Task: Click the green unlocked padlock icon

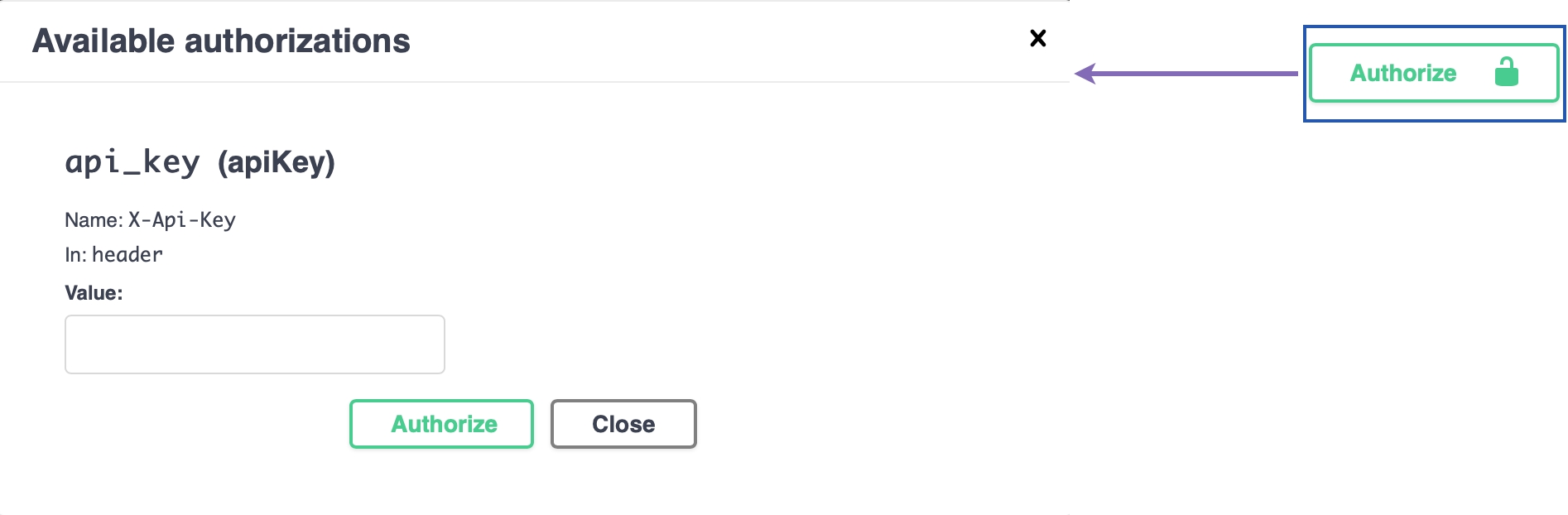Action: 1506,73
